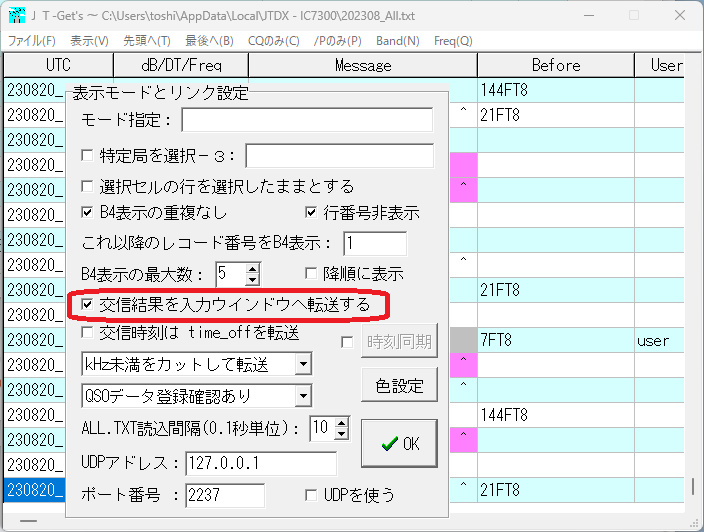The image size is (704, 532).
Task: Click the 特定局を選択－3 text field
Action: tap(340, 156)
